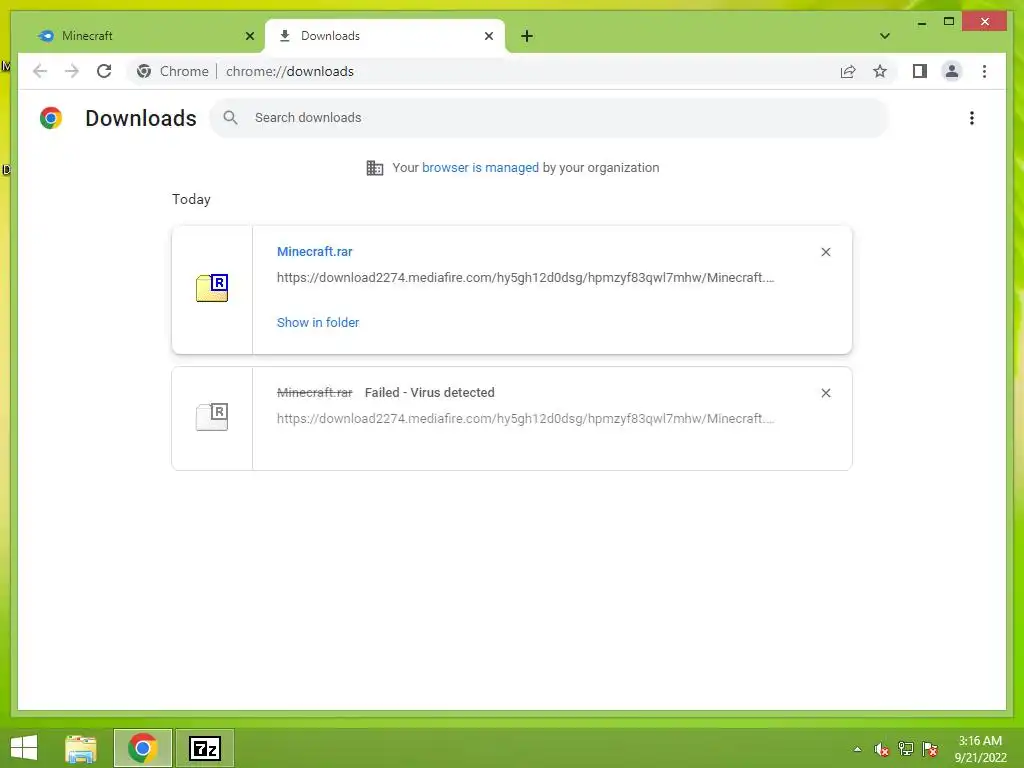Open the Action Center flag icon
This screenshot has height=768, width=1024.
(x=929, y=749)
